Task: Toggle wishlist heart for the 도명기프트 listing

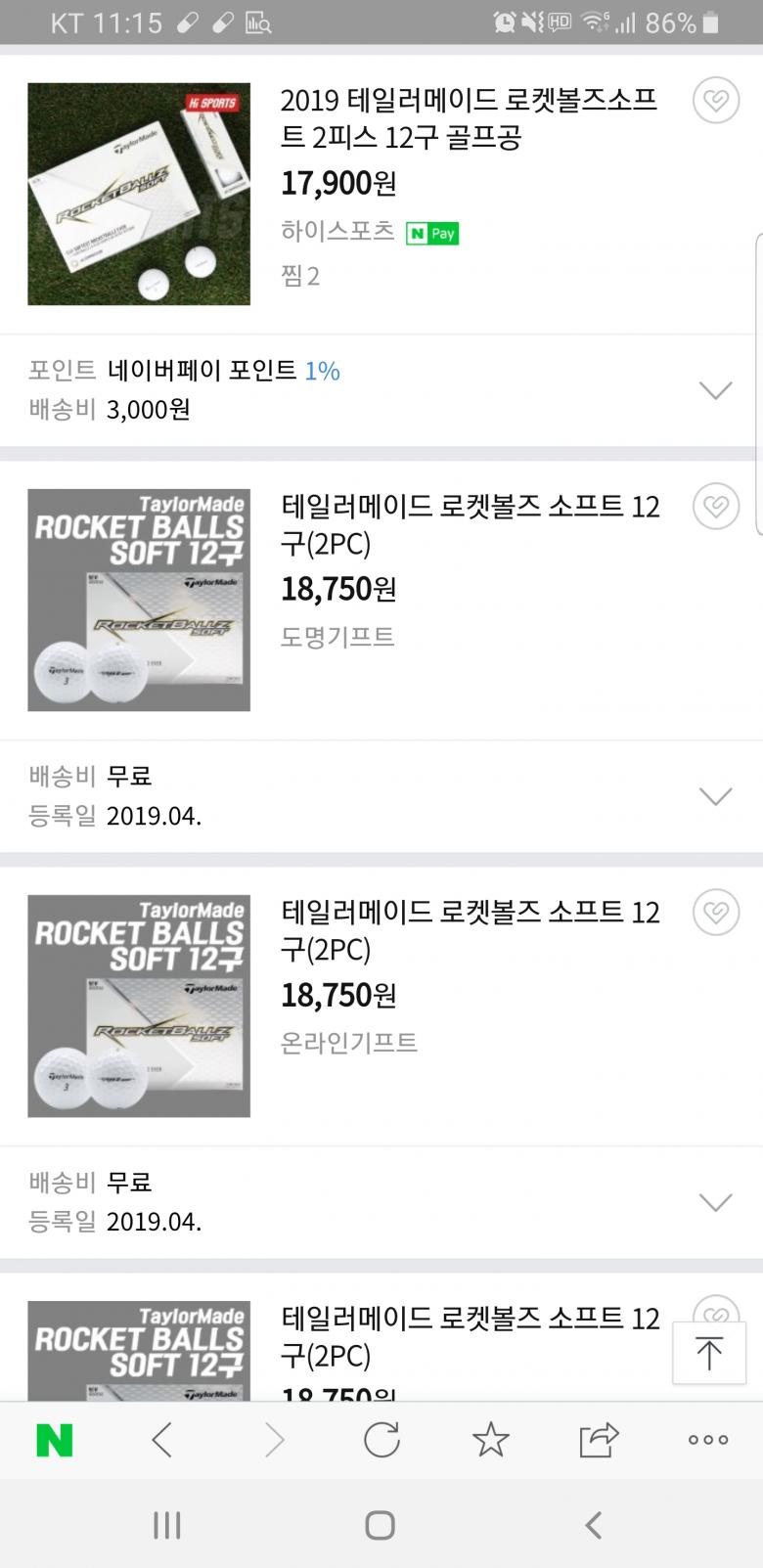Action: tap(716, 507)
